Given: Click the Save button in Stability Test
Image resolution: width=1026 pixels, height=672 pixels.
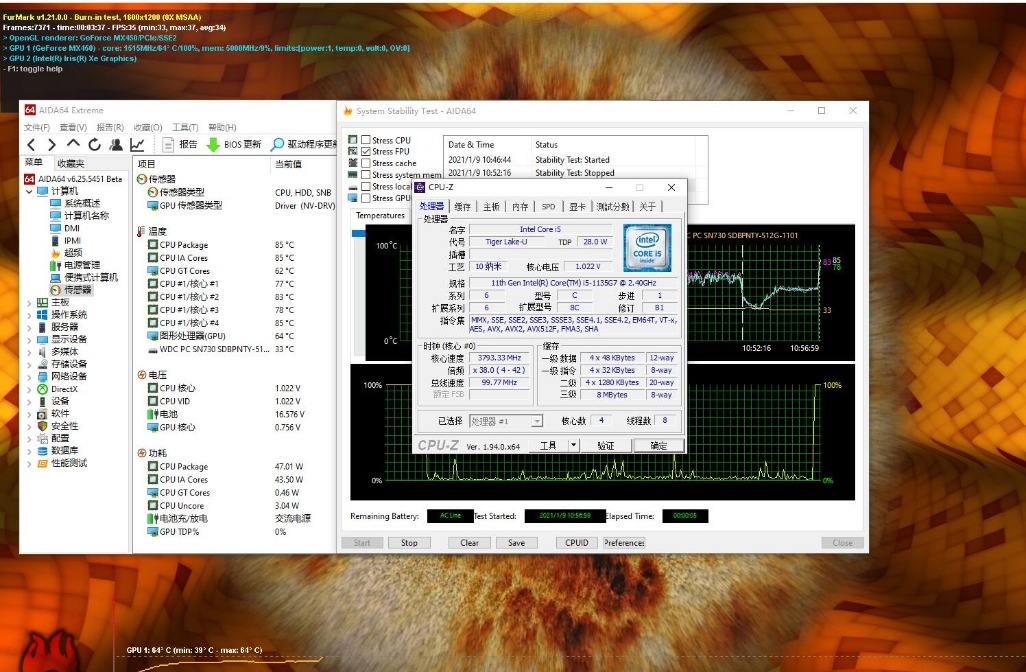Looking at the screenshot, I should coord(516,543).
